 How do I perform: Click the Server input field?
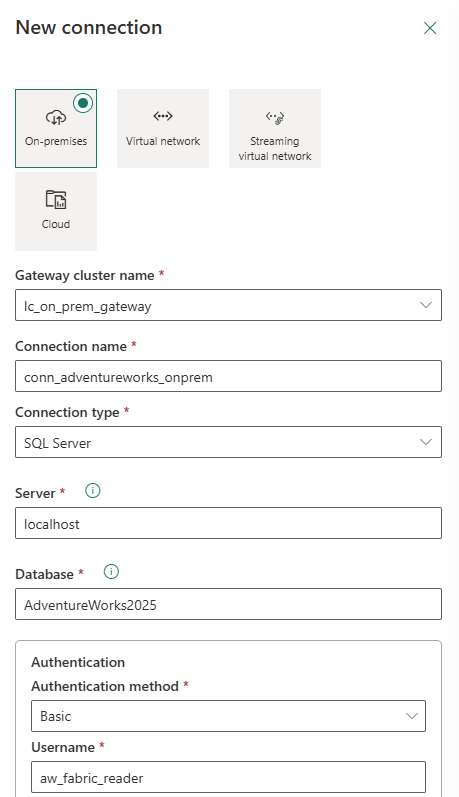228,523
